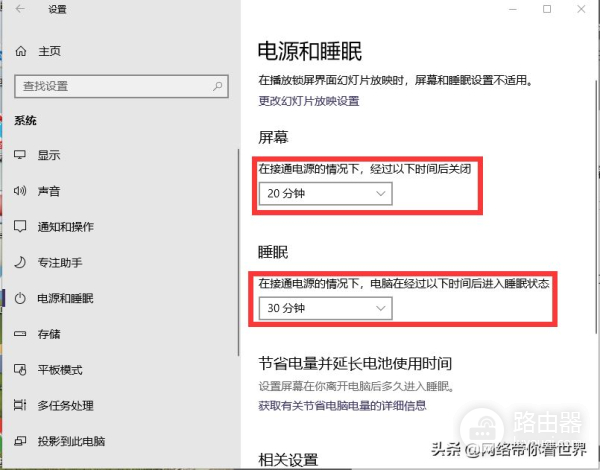
Task: Minimize the Settings window
Action: tap(513, 9)
